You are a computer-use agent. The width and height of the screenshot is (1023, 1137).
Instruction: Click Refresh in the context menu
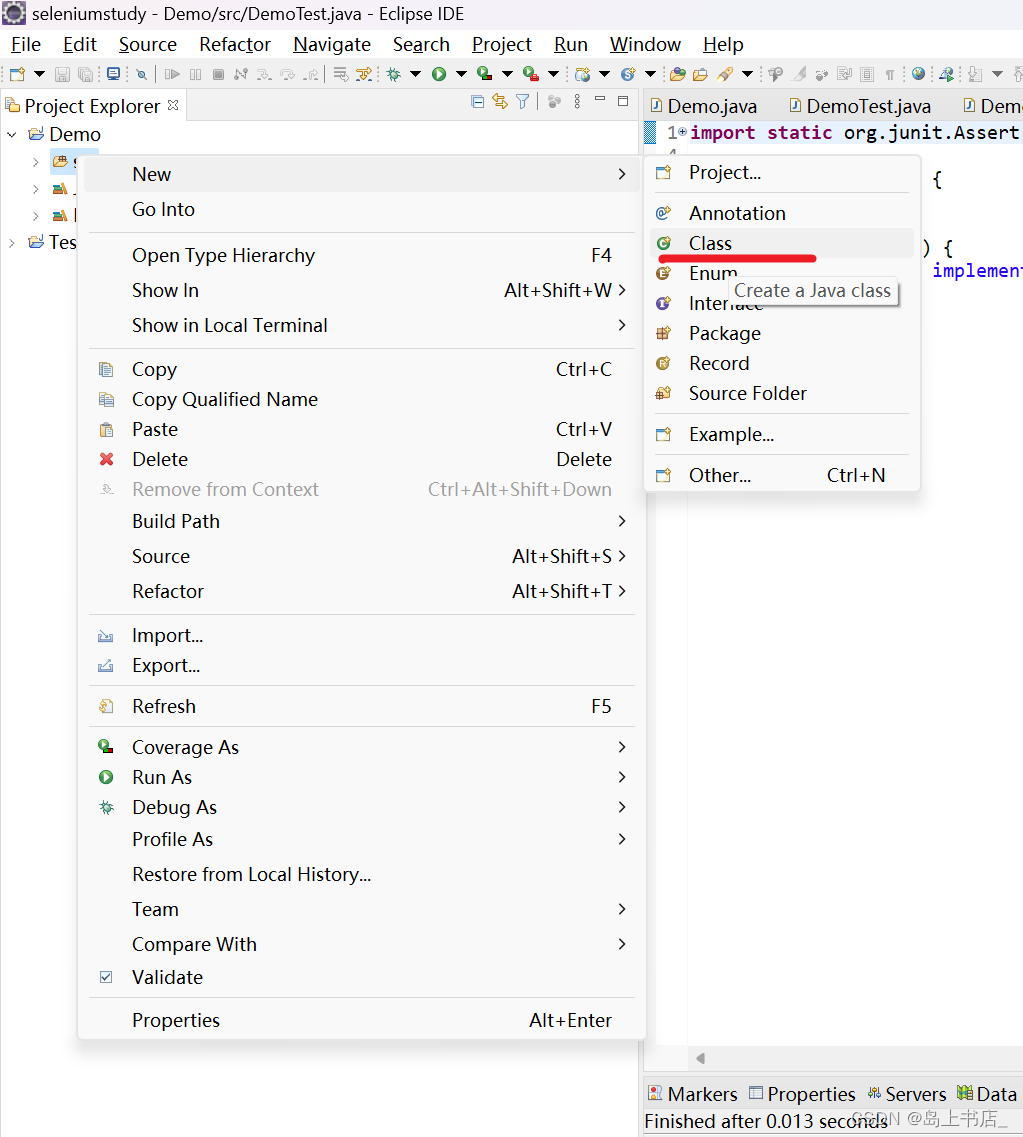tap(362, 706)
